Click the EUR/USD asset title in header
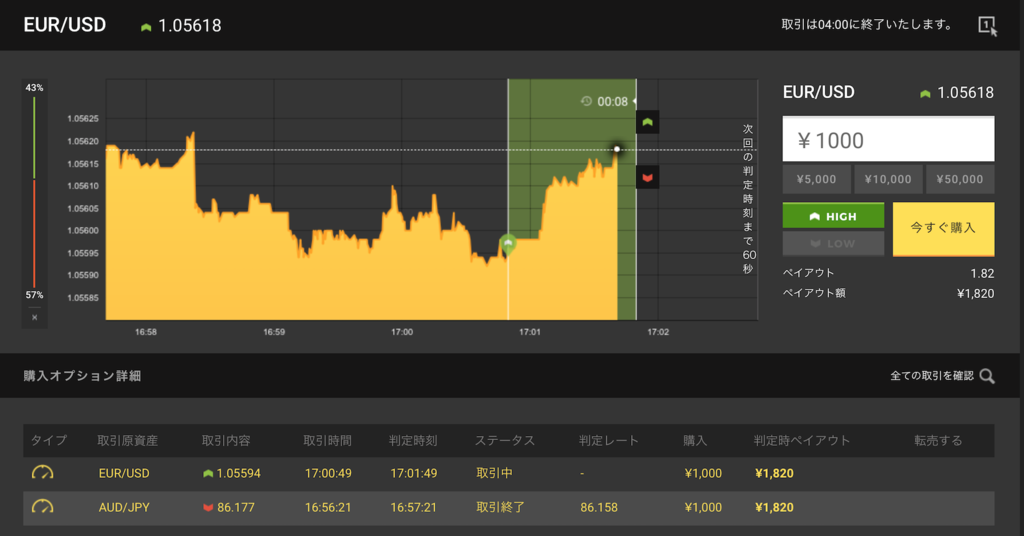The height and width of the screenshot is (536, 1024). click(x=65, y=25)
